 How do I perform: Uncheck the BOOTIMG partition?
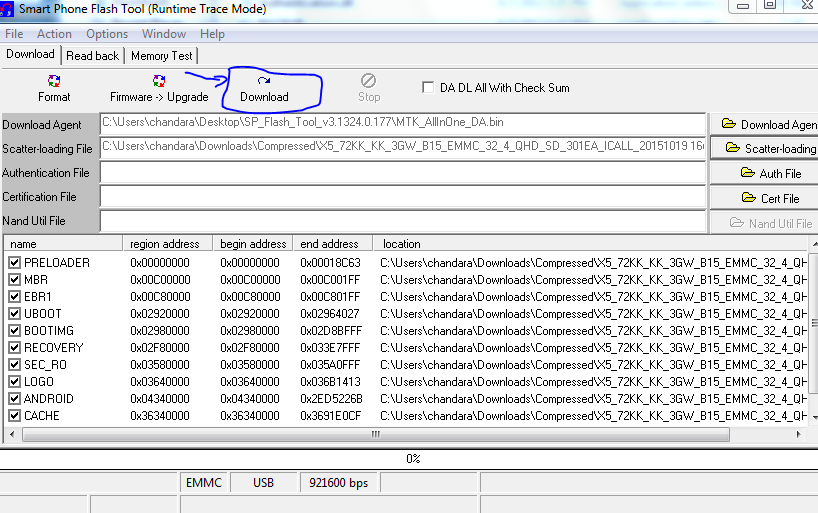15,331
